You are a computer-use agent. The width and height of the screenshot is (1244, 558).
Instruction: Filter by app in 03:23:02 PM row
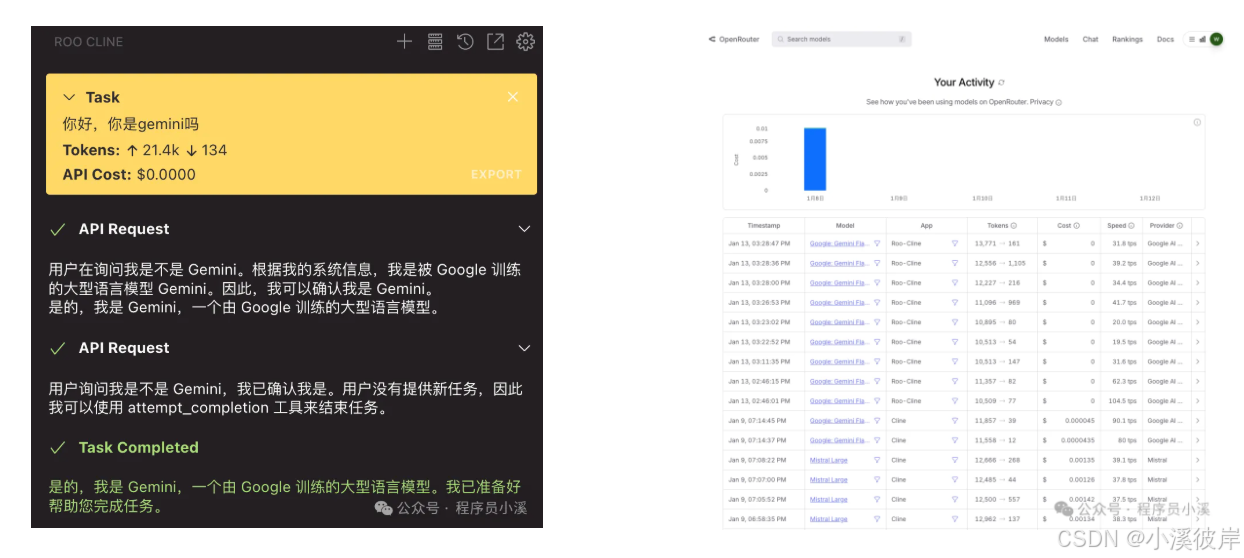(954, 322)
